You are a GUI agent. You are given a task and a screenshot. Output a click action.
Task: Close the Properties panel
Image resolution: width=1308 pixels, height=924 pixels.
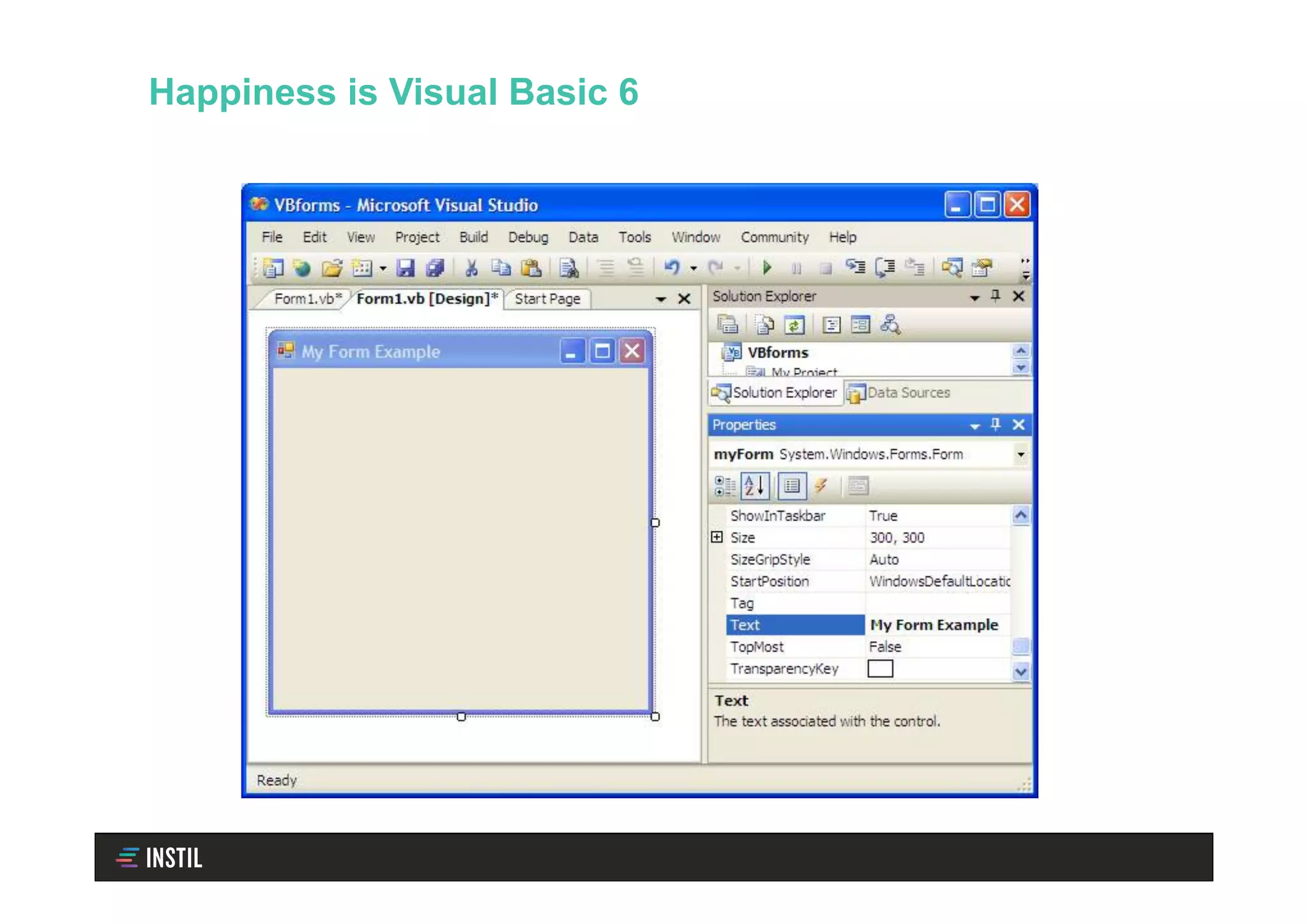pyautogui.click(x=1019, y=425)
